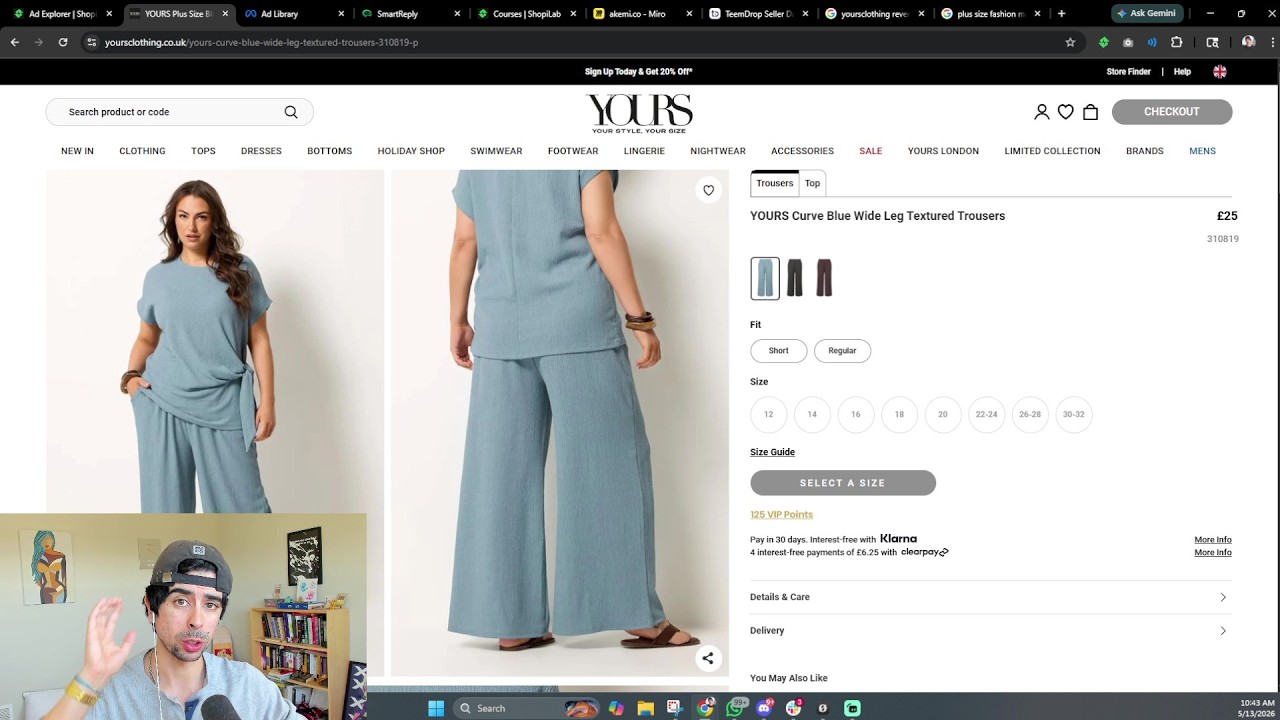Expand the Details & Care section
This screenshot has height=720, width=1280.
click(991, 597)
